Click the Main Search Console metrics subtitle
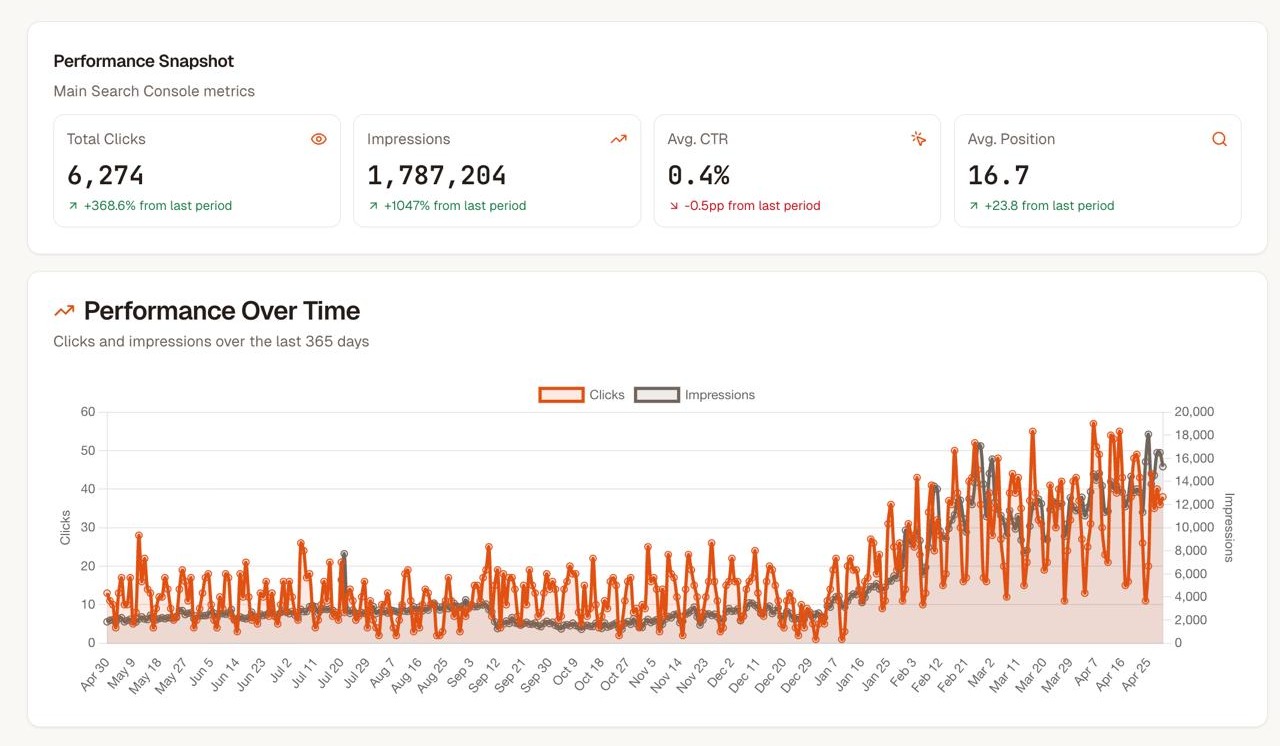This screenshot has width=1280, height=746. pos(154,91)
